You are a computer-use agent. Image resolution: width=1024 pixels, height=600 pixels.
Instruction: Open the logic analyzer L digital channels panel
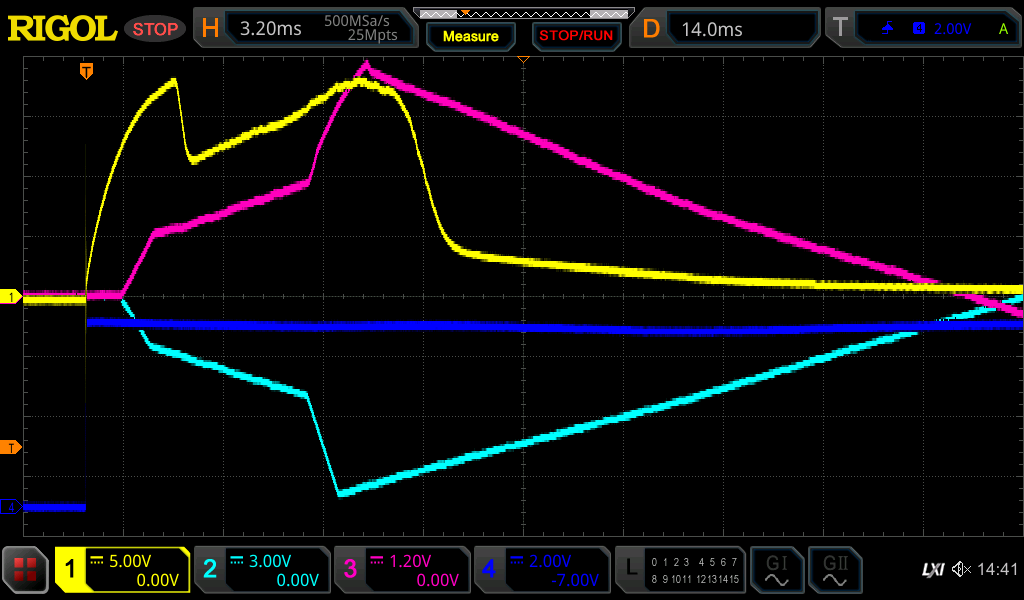681,570
